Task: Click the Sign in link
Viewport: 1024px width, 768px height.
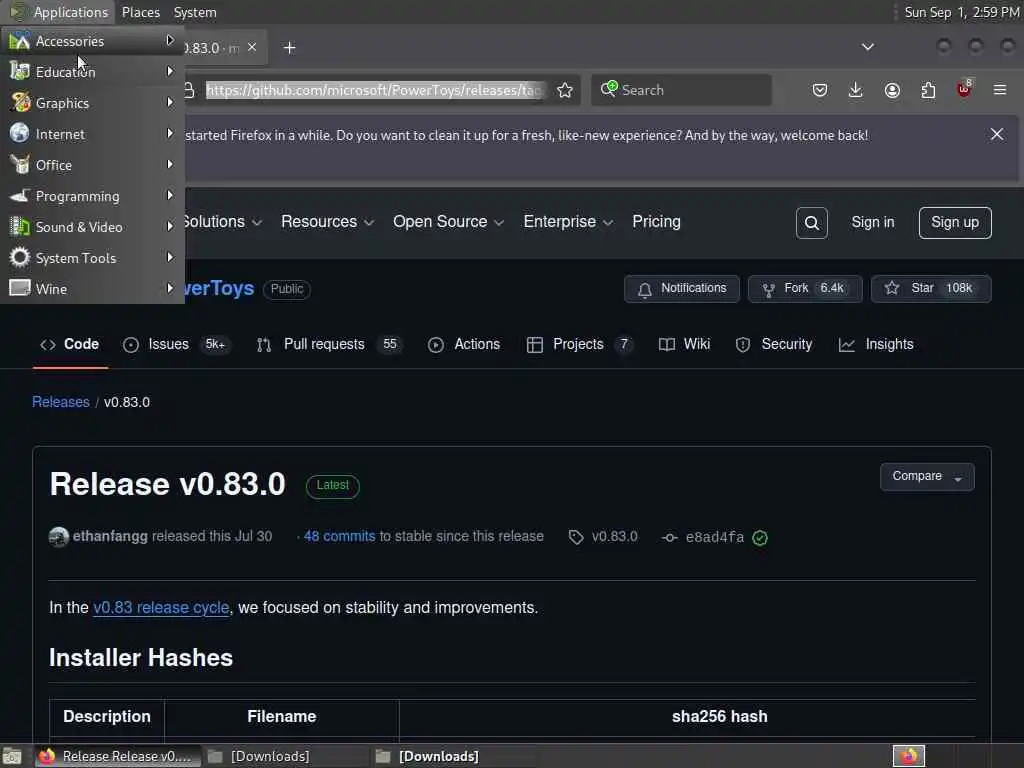Action: point(872,222)
